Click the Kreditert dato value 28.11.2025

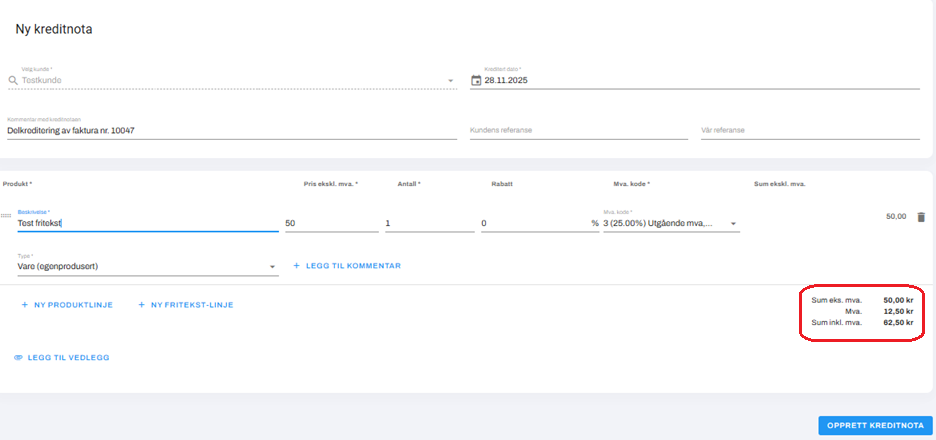(506, 81)
